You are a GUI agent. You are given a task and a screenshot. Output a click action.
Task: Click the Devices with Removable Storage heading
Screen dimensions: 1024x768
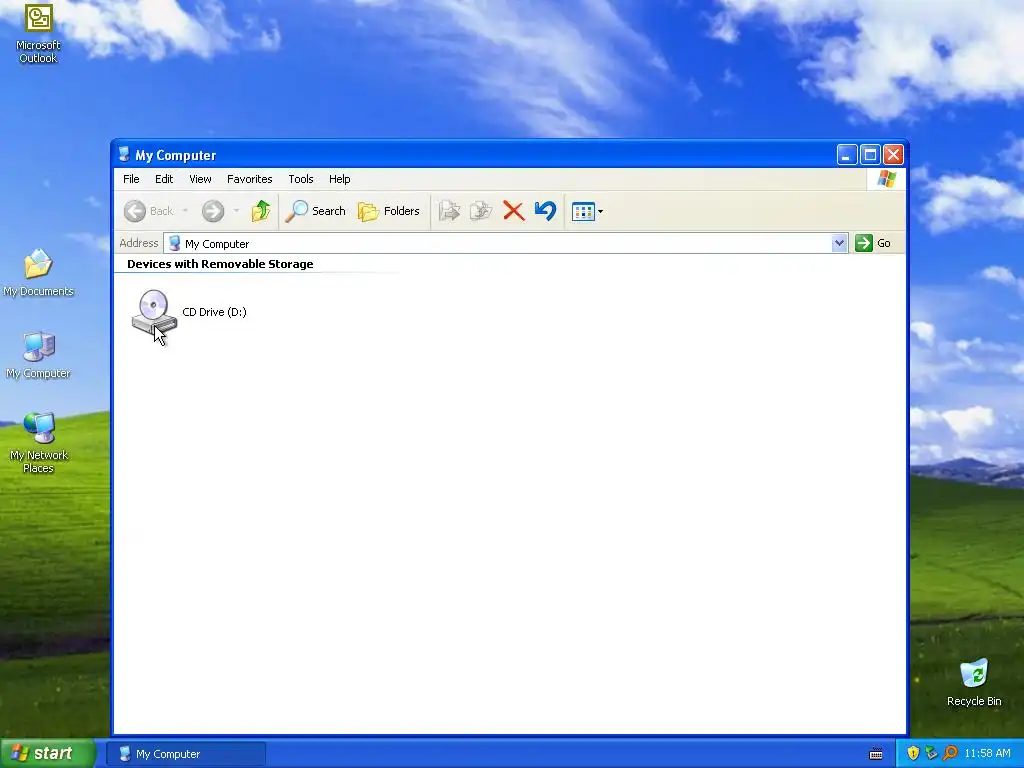tap(220, 264)
